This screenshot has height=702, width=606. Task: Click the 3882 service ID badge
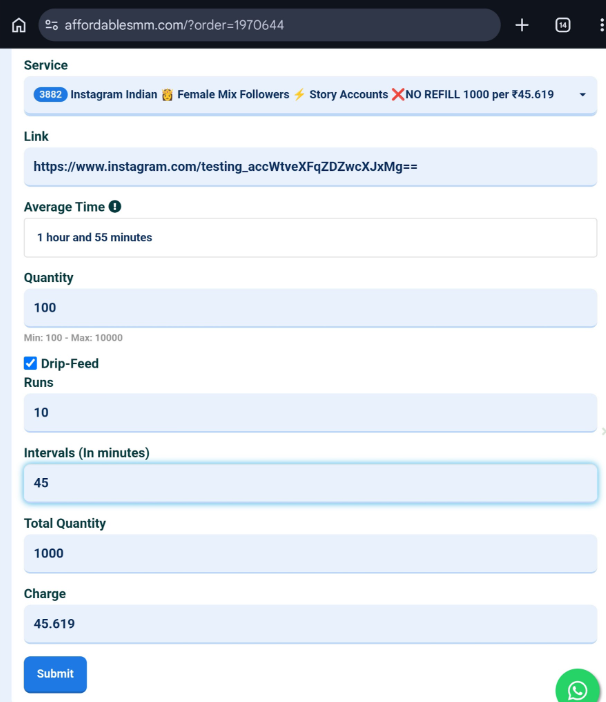50,94
